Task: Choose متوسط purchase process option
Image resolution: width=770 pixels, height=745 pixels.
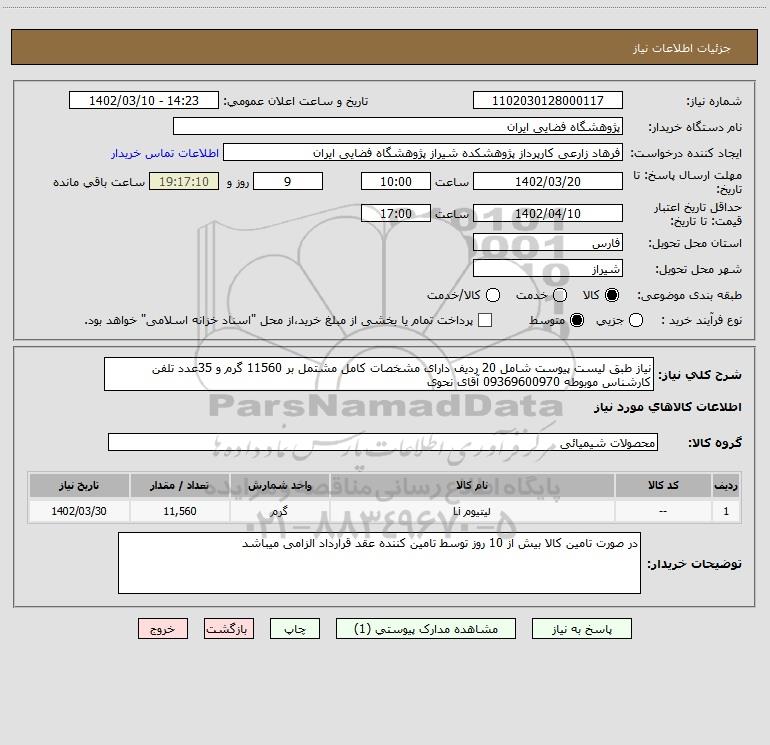Action: tap(577, 320)
